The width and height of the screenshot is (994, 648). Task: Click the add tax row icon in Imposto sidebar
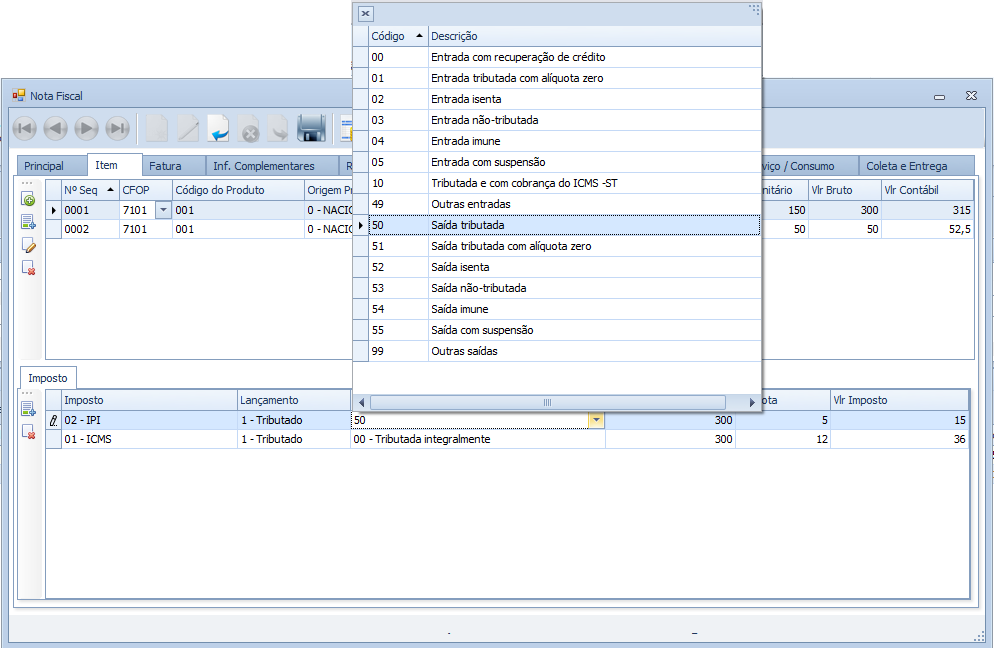tap(29, 409)
